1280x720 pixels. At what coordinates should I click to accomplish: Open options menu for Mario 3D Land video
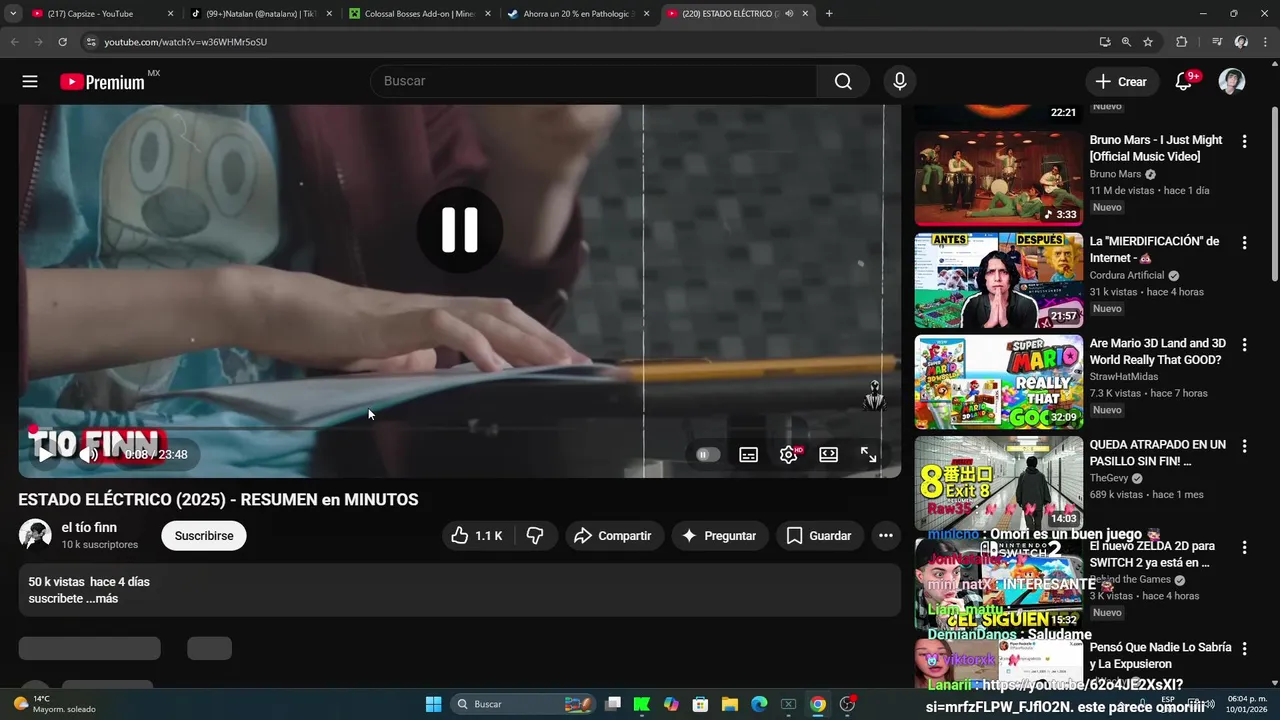pyautogui.click(x=1244, y=345)
